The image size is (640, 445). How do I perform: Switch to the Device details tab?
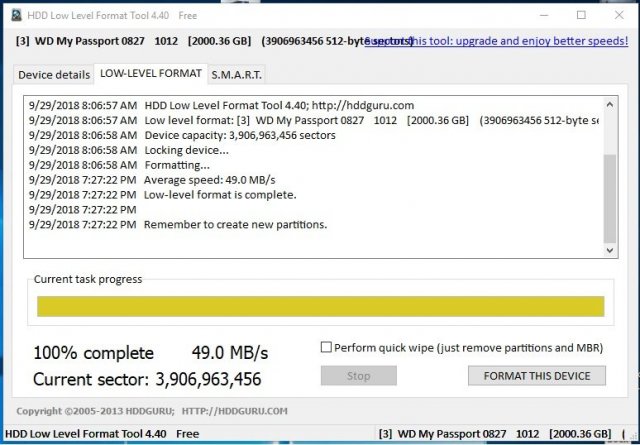[x=53, y=75]
